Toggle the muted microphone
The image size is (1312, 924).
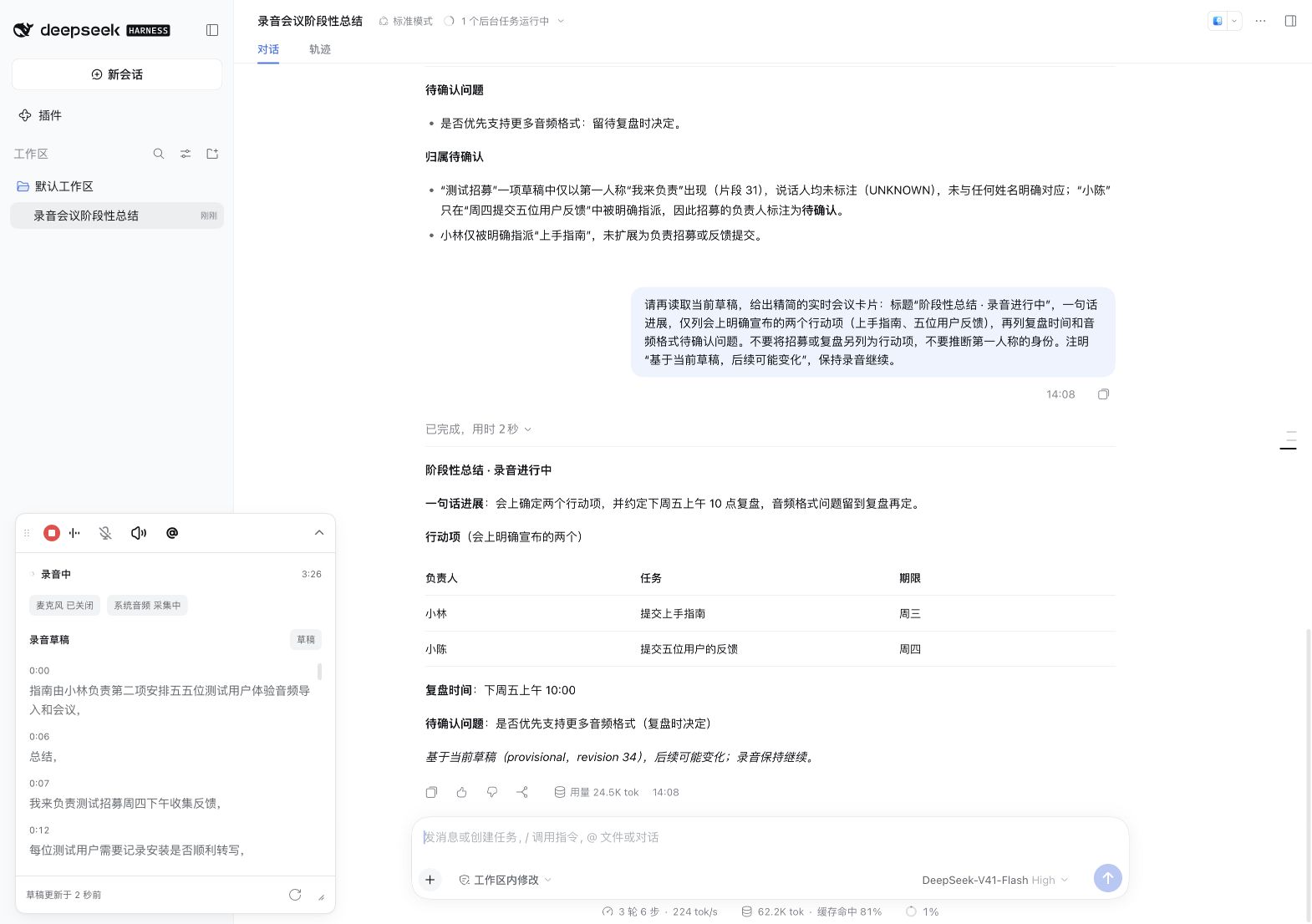[105, 533]
